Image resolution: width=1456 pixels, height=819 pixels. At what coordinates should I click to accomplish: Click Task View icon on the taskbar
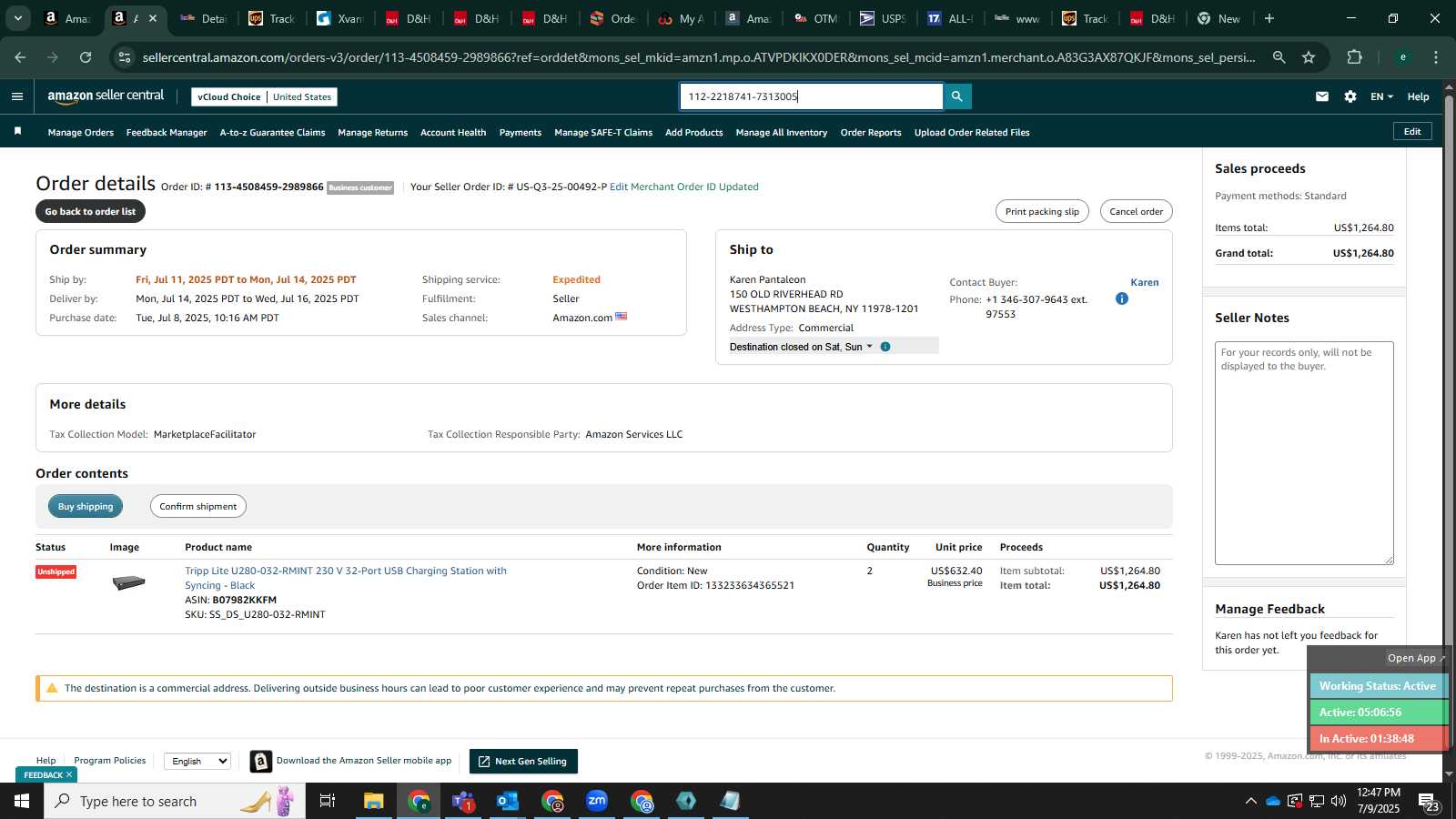328,801
